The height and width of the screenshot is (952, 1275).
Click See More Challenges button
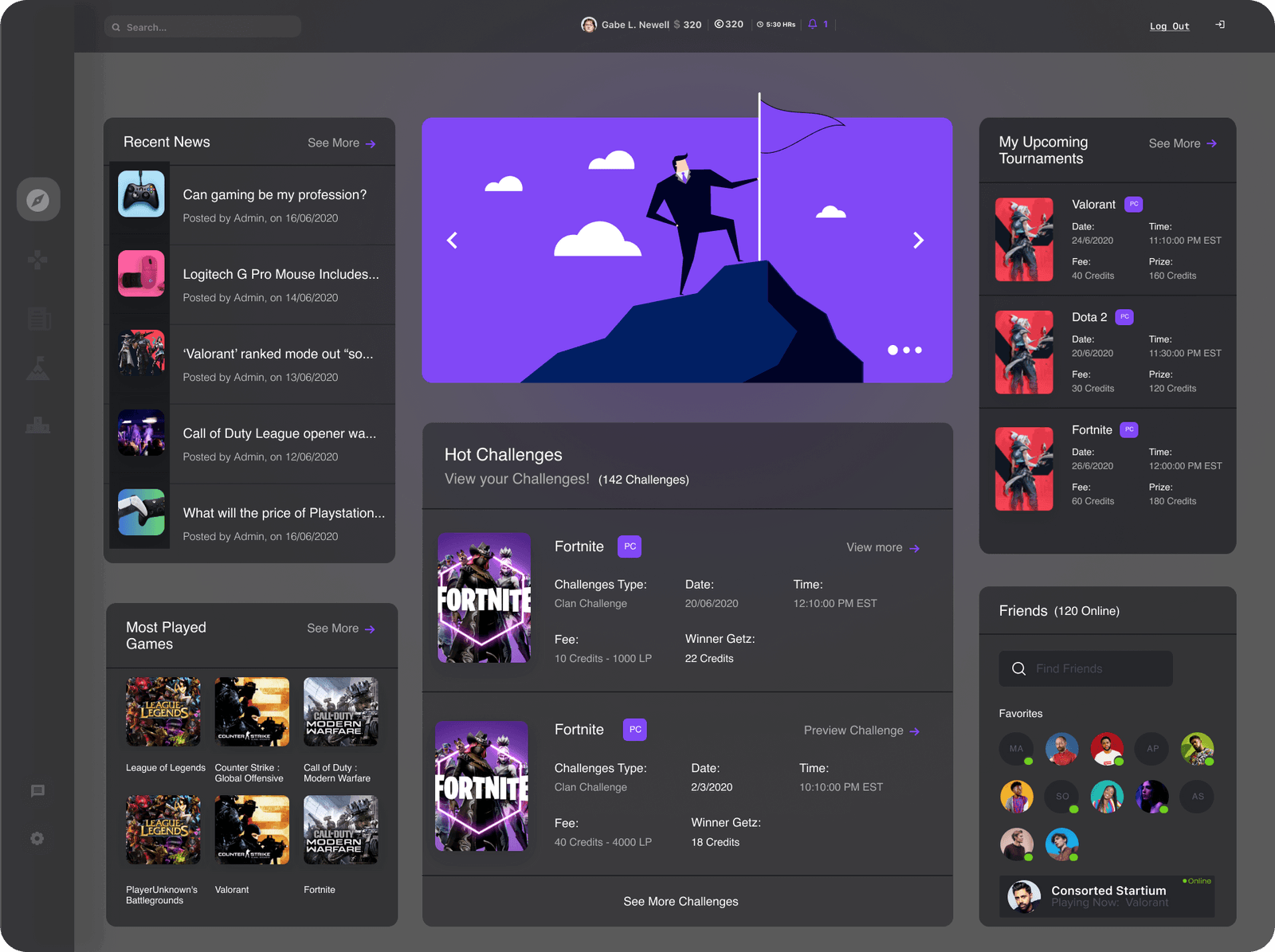[x=681, y=901]
